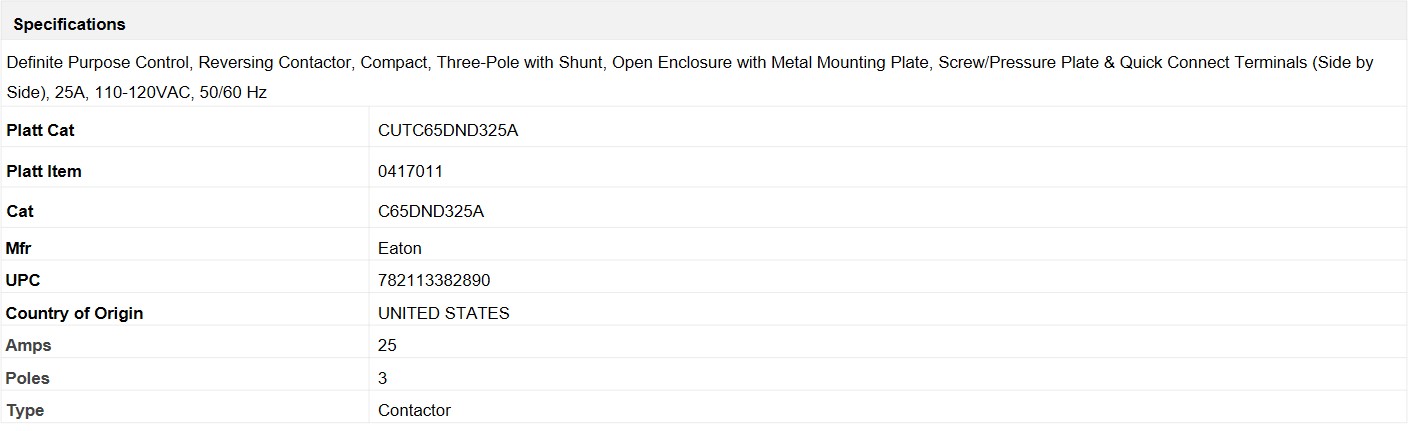Click the Platt Cat label
1408x431 pixels.
(x=40, y=130)
